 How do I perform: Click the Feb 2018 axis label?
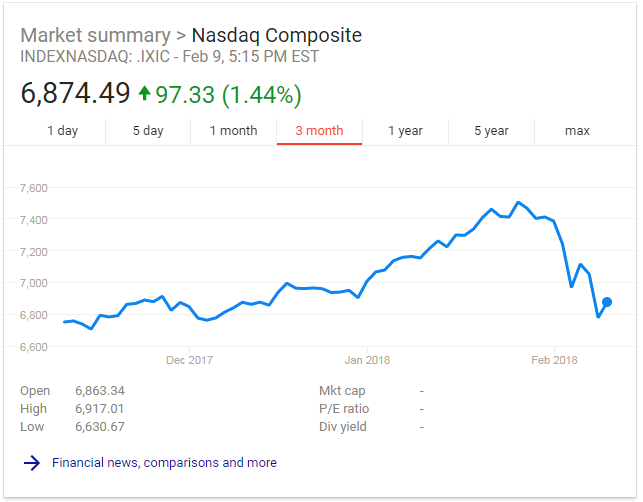[x=554, y=360]
